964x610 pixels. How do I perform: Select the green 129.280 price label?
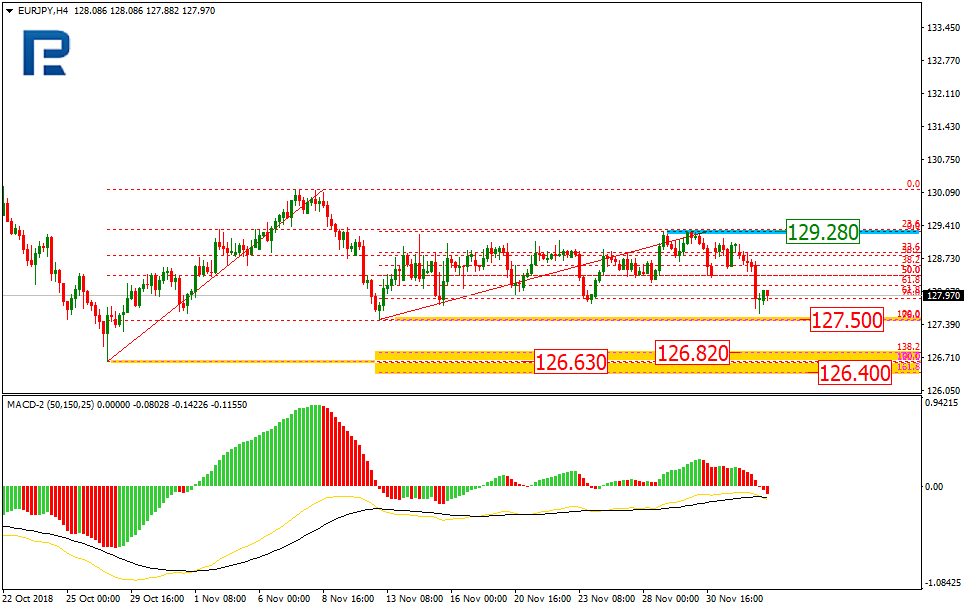pos(822,232)
